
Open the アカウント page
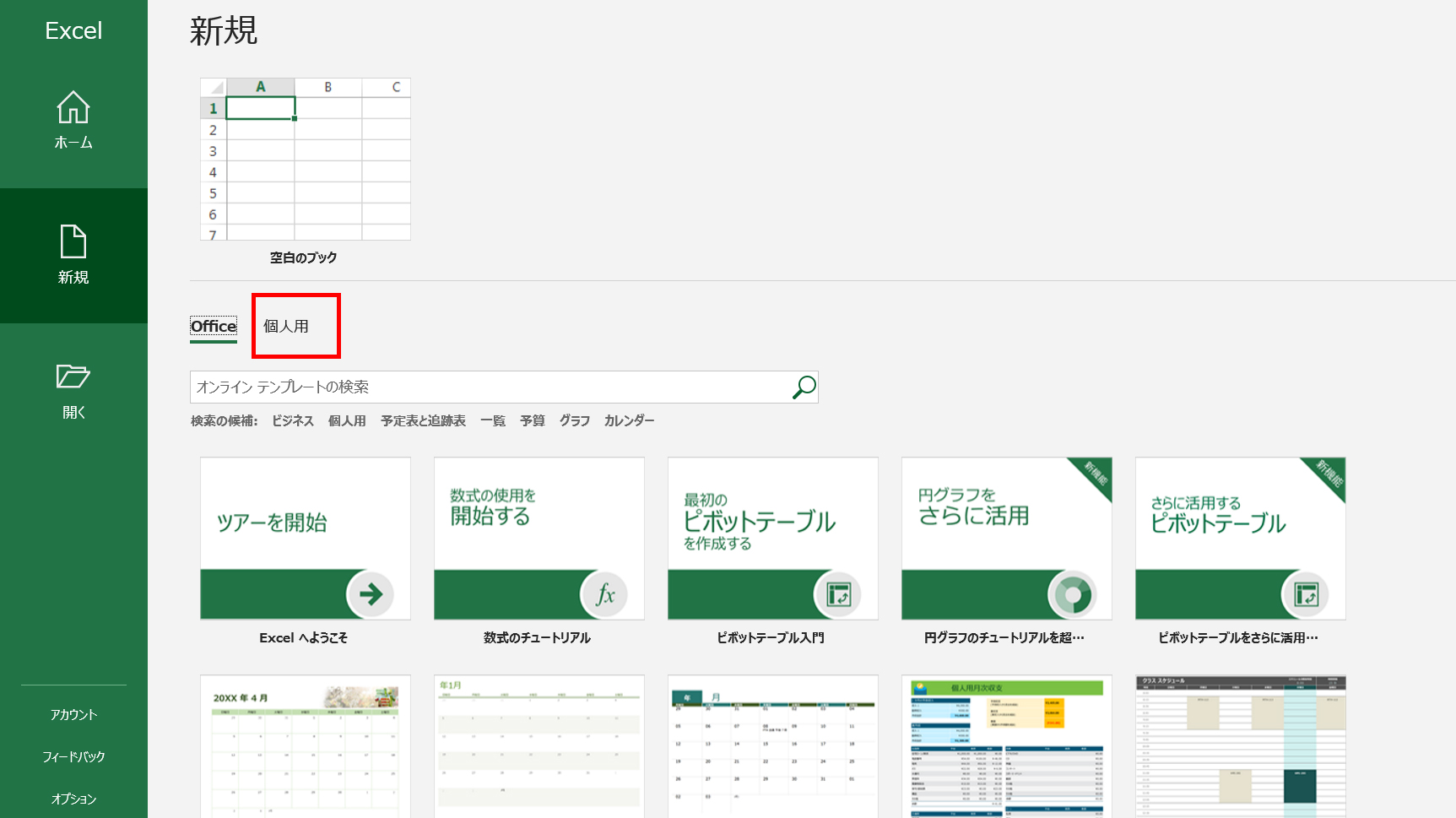[x=73, y=713]
